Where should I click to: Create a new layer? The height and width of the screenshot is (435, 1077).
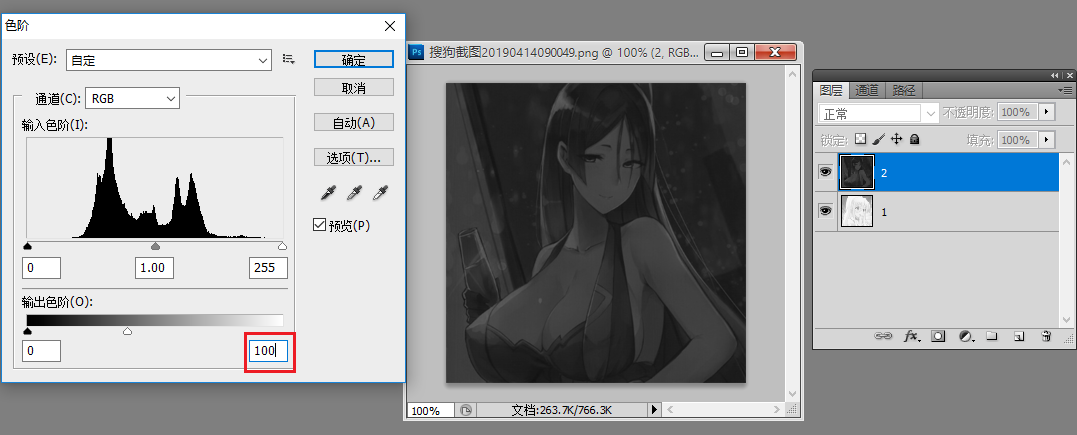[1019, 336]
